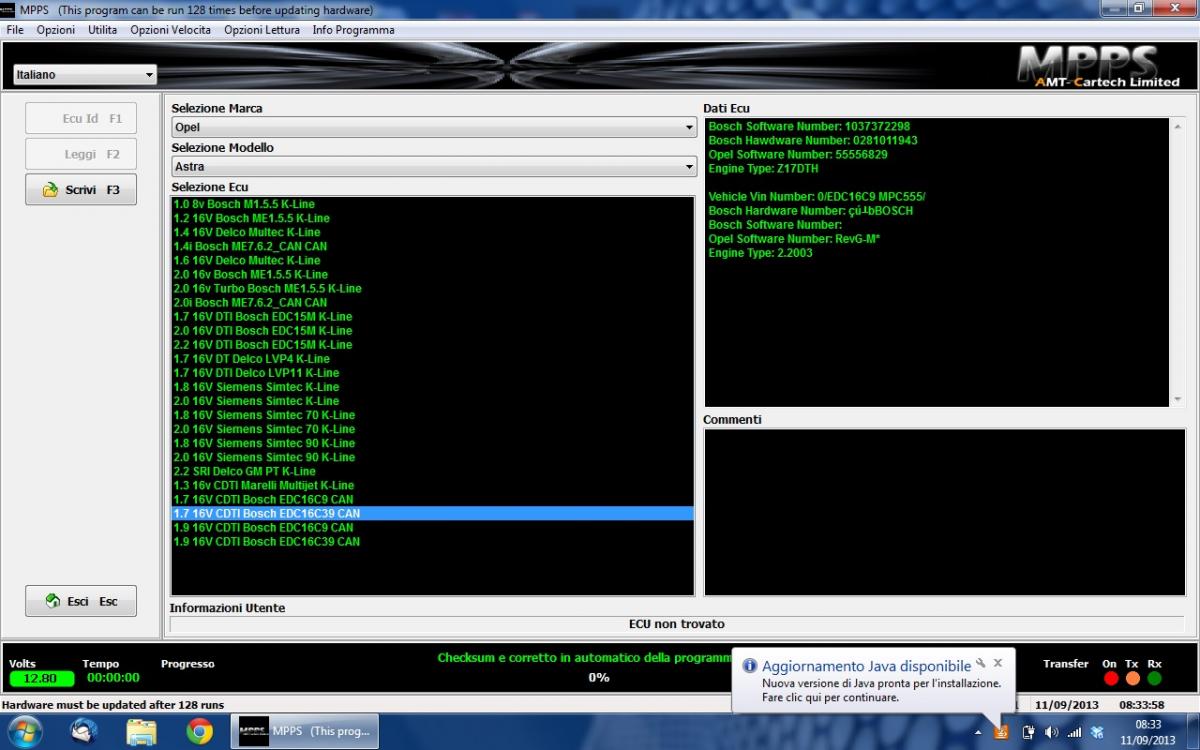1200x750 pixels.
Task: Open the Utilita menu
Action: click(103, 30)
